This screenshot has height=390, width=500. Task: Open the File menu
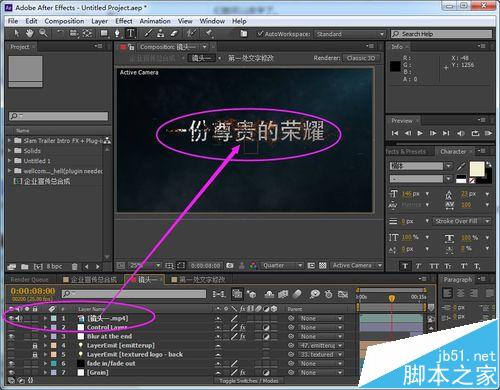coord(13,21)
